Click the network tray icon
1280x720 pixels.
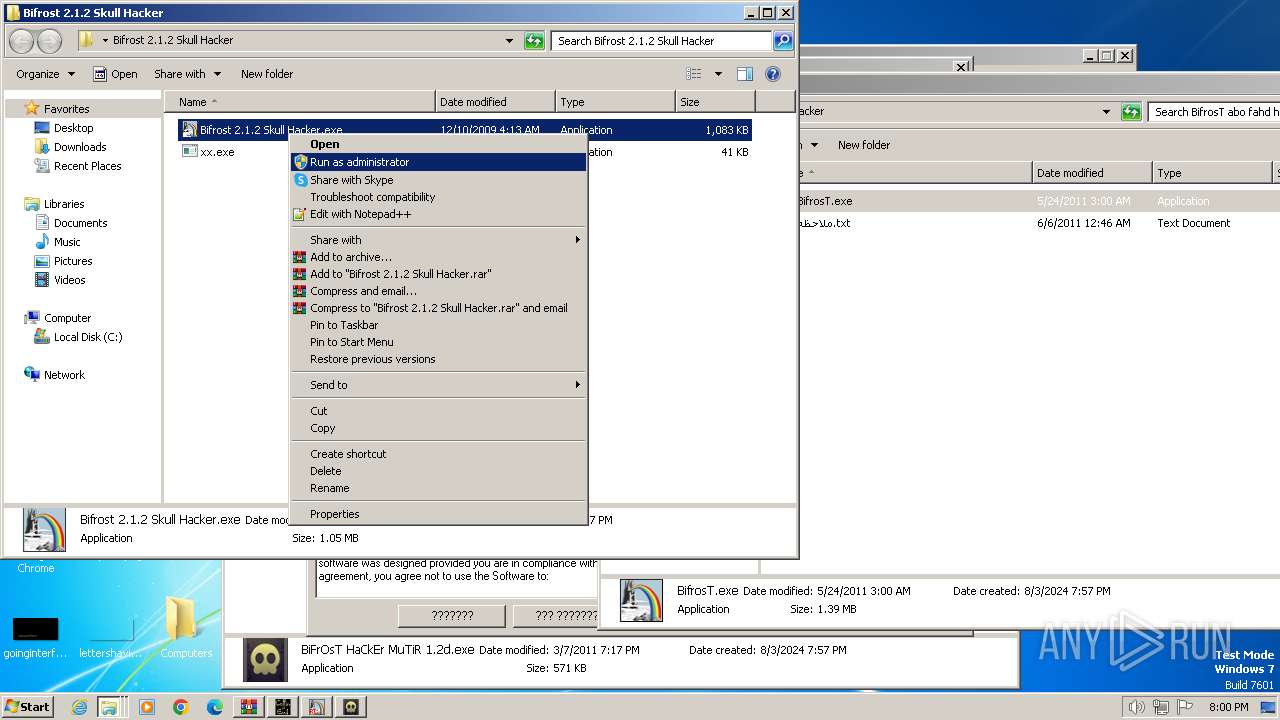point(1162,707)
